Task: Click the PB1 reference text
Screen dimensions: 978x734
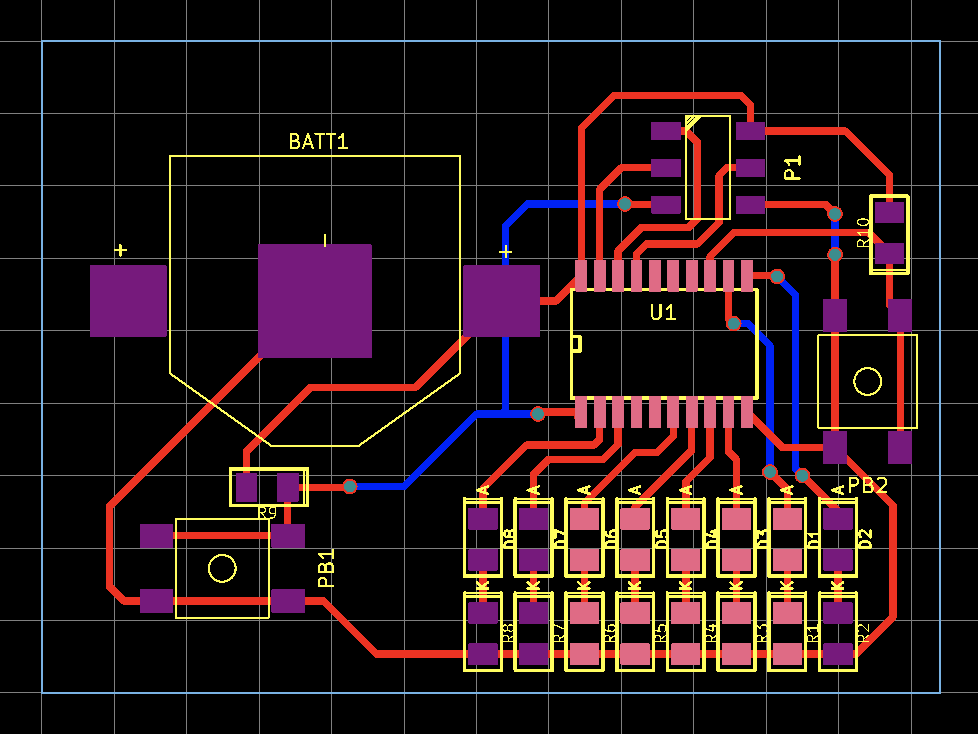Action: click(x=327, y=568)
